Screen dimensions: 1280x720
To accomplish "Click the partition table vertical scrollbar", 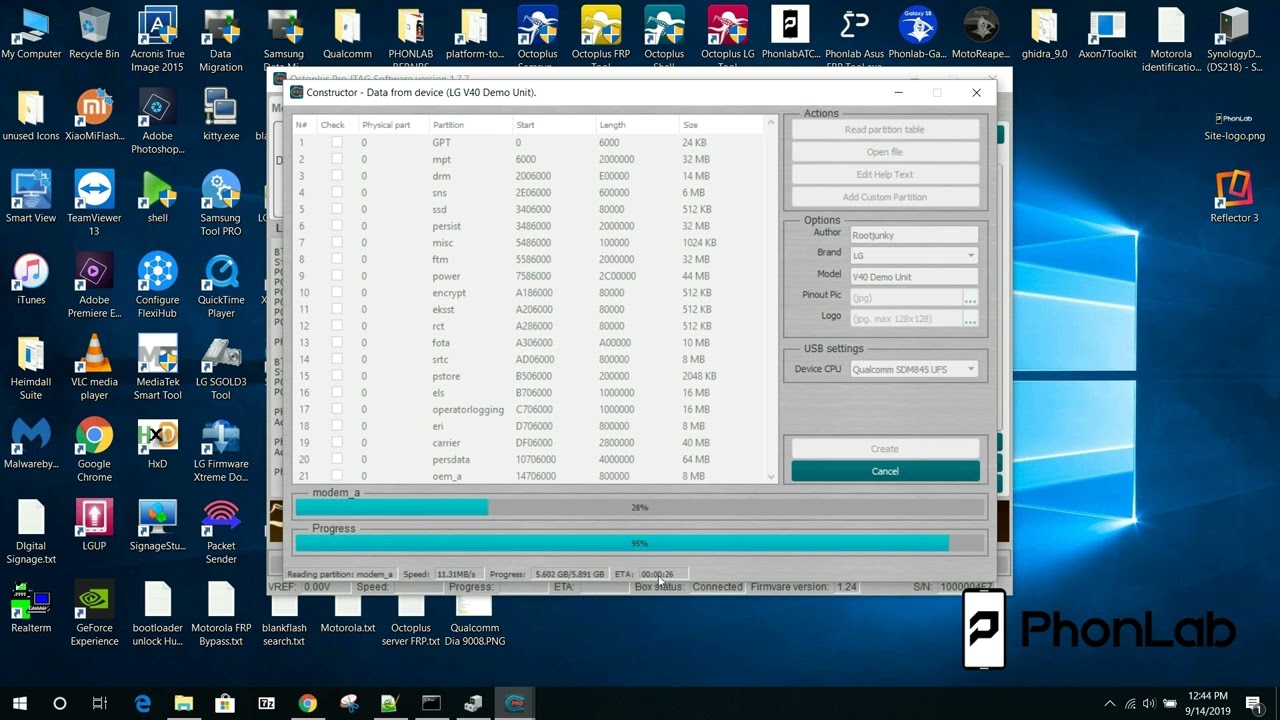I will (x=771, y=300).
